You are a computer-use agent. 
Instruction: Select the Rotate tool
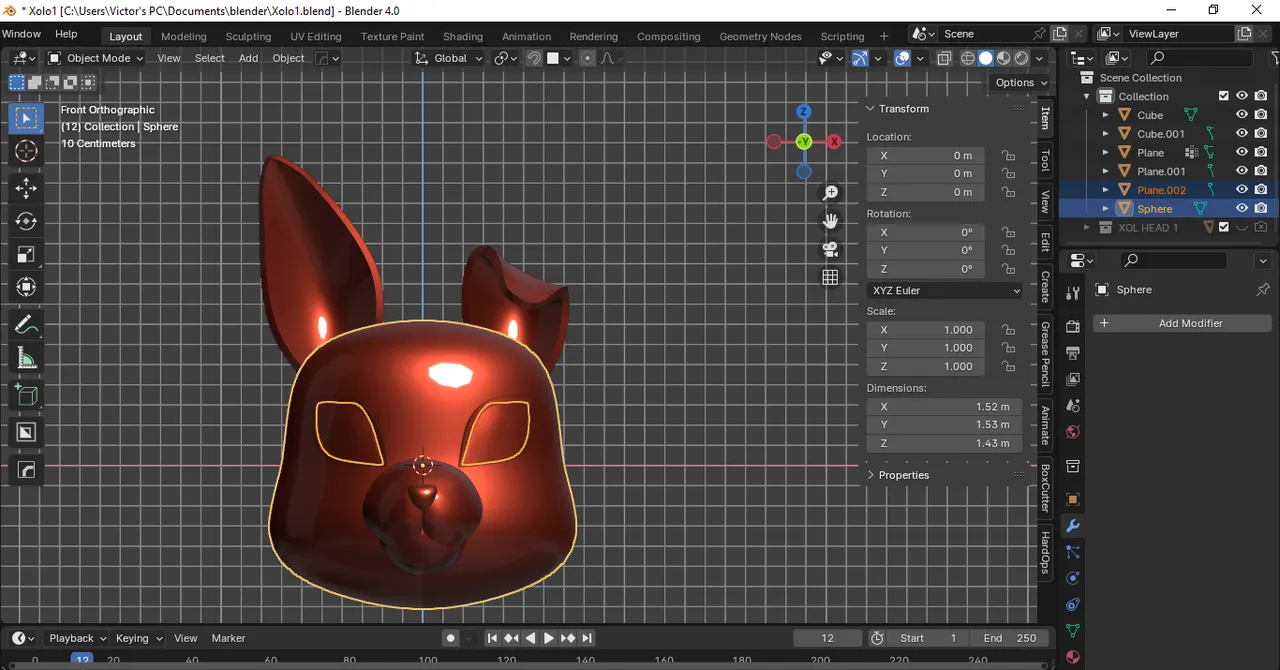click(26, 221)
